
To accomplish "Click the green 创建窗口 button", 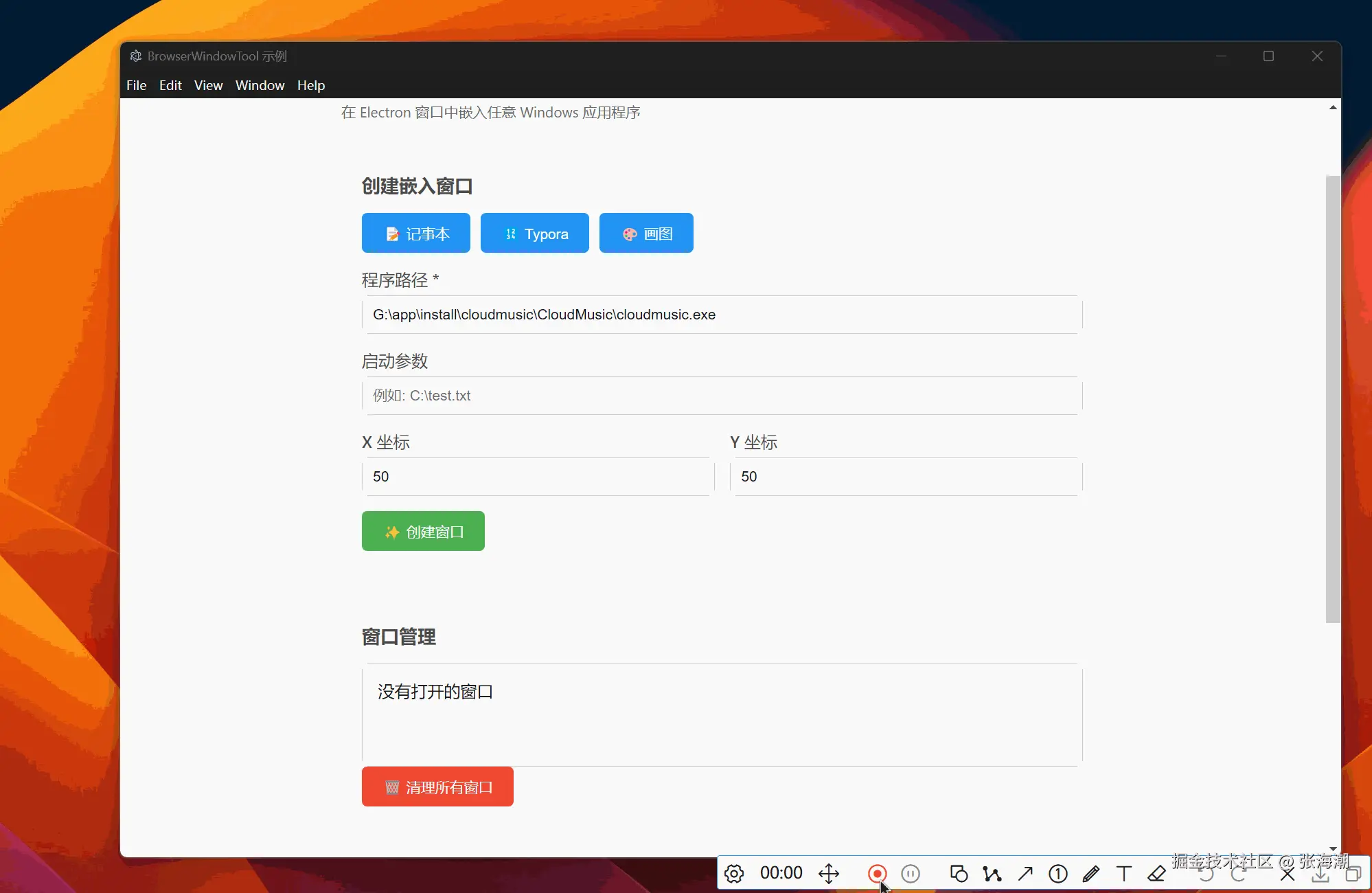I will tap(423, 531).
